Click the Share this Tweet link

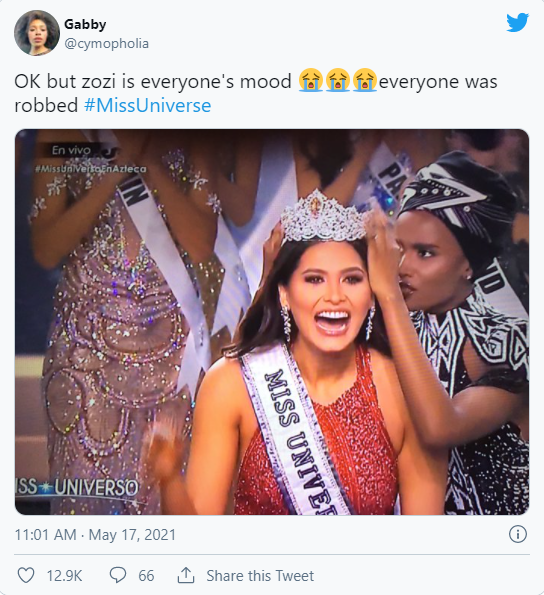tap(260, 576)
